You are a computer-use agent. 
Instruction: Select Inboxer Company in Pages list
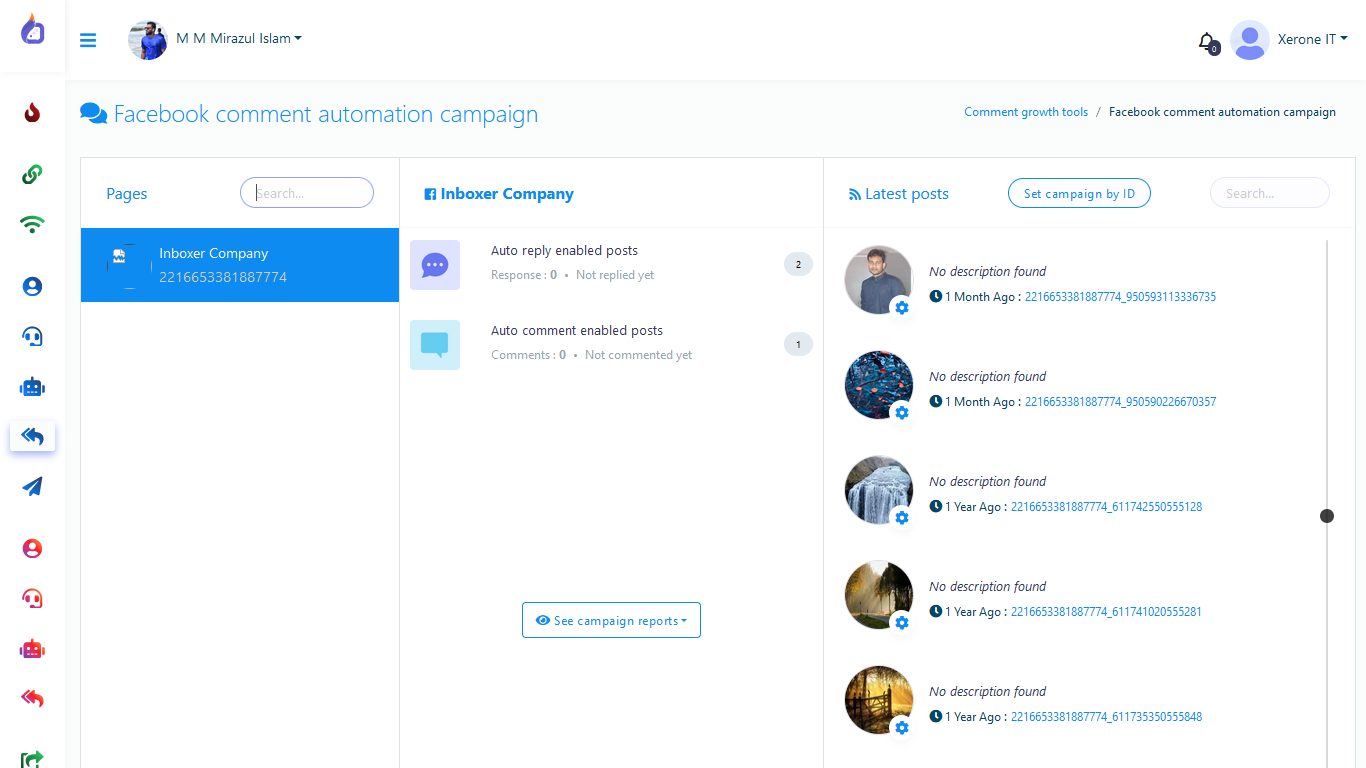point(240,265)
